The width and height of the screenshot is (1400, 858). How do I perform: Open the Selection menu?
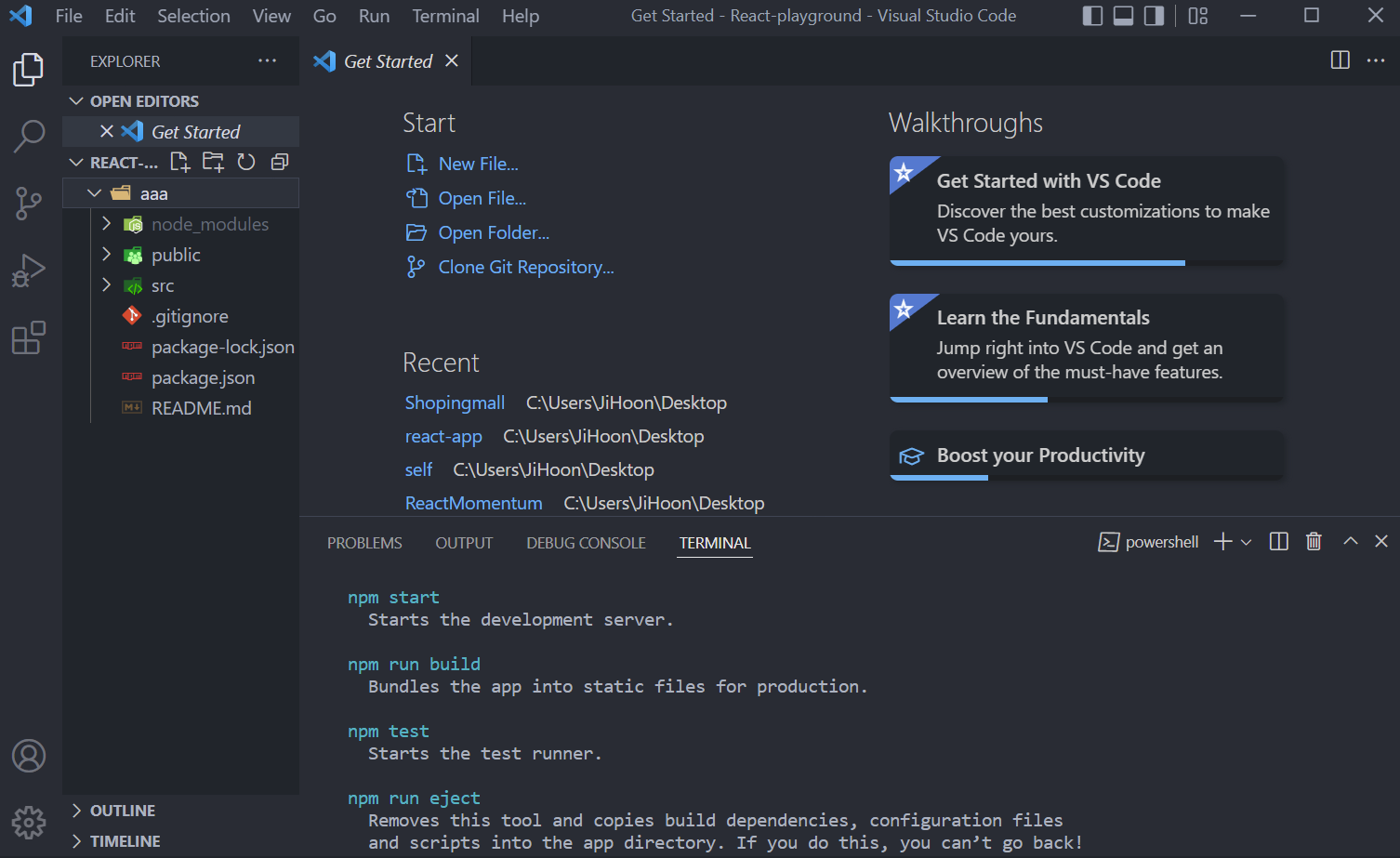(x=193, y=16)
